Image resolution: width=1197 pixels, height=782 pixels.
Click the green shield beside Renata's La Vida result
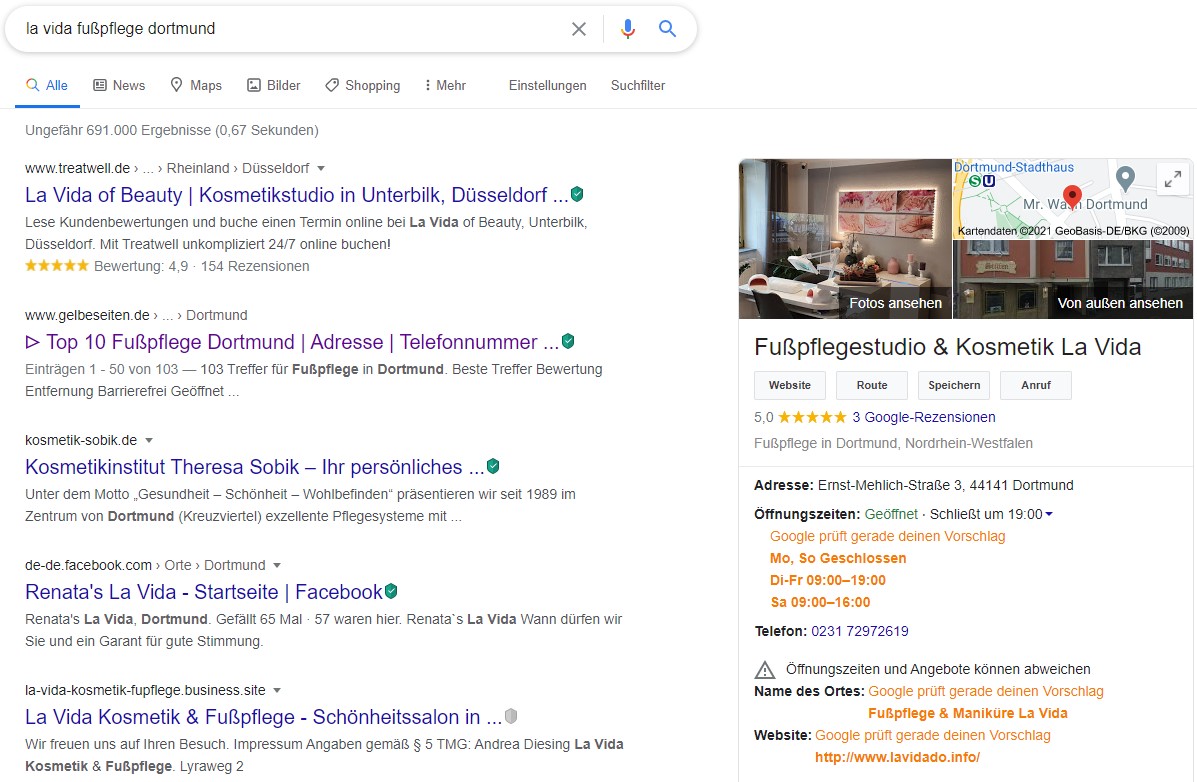click(x=391, y=591)
